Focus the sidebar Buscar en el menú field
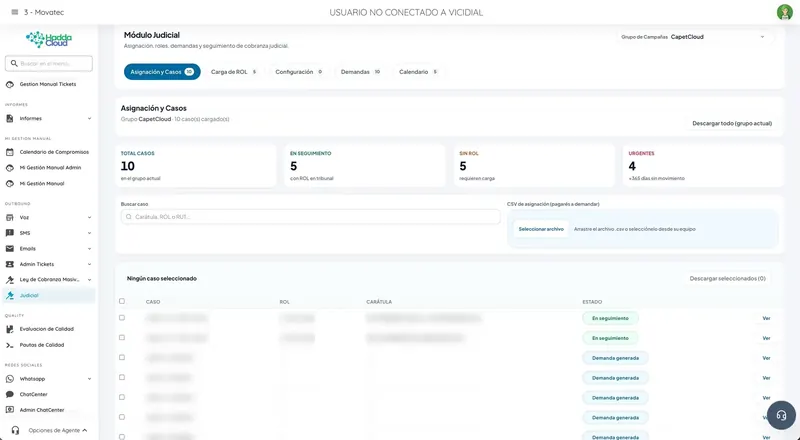Screen dimensions: 800x440 click(49, 63)
